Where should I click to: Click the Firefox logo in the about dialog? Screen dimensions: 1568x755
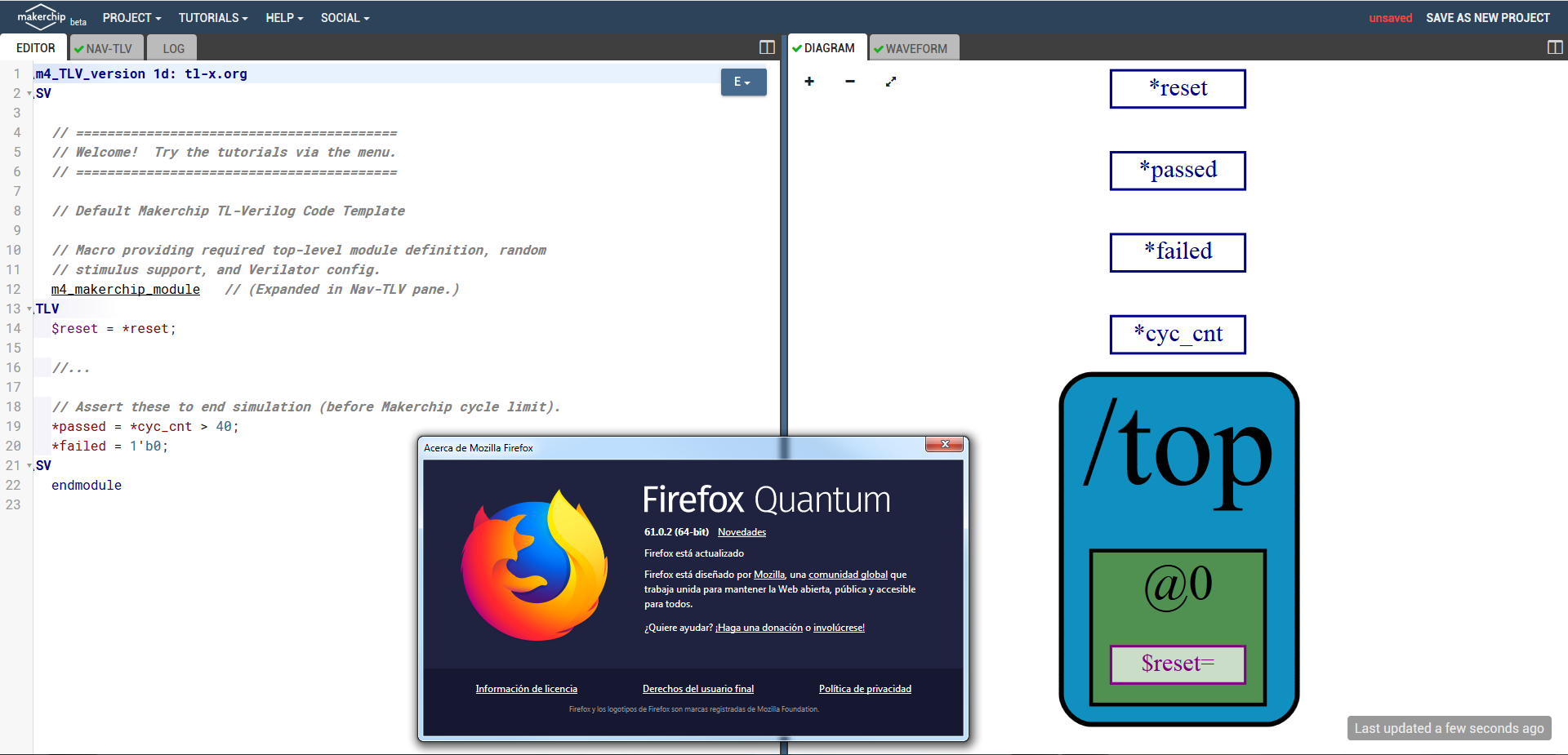(534, 565)
